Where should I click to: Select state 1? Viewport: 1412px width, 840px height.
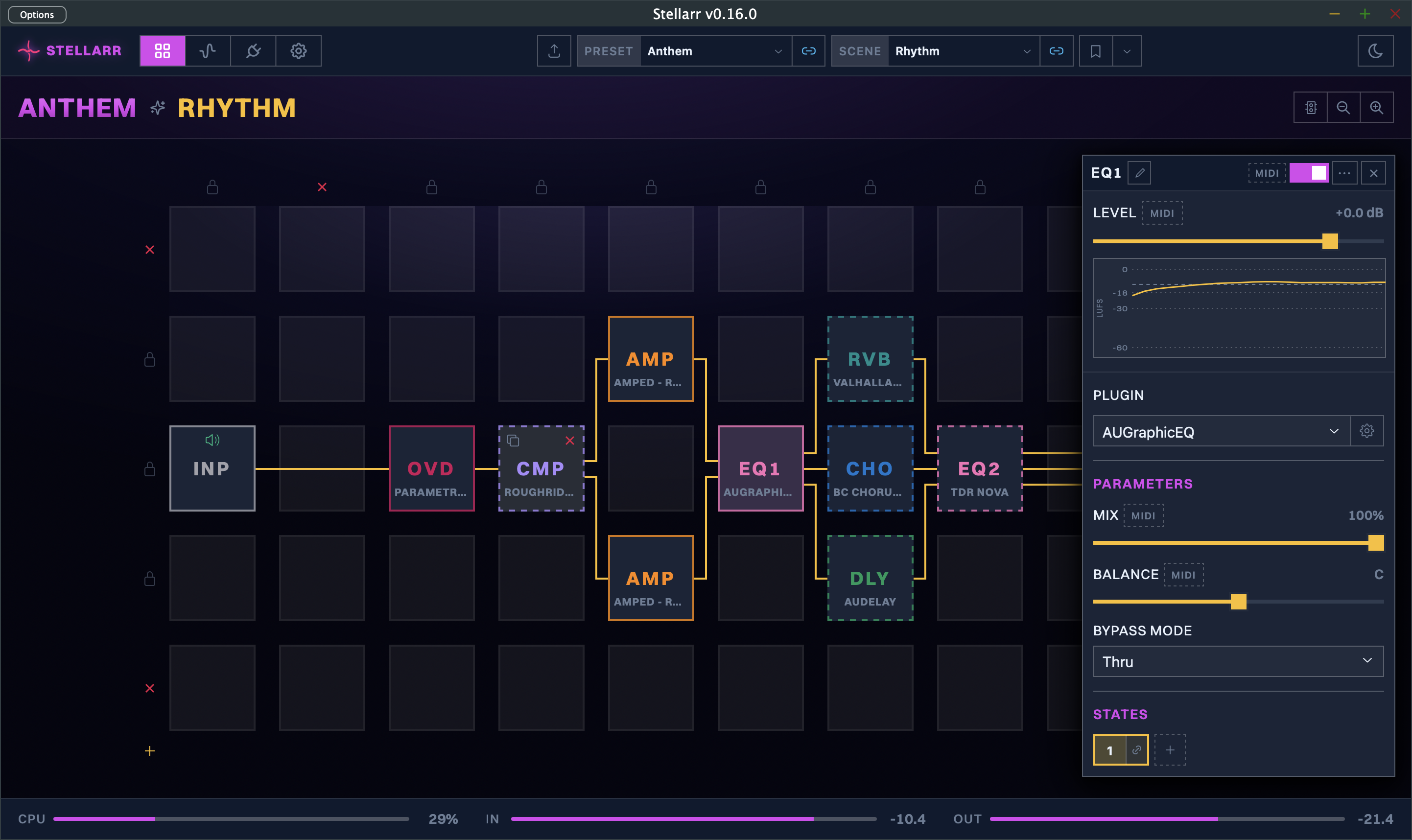(x=1110, y=750)
